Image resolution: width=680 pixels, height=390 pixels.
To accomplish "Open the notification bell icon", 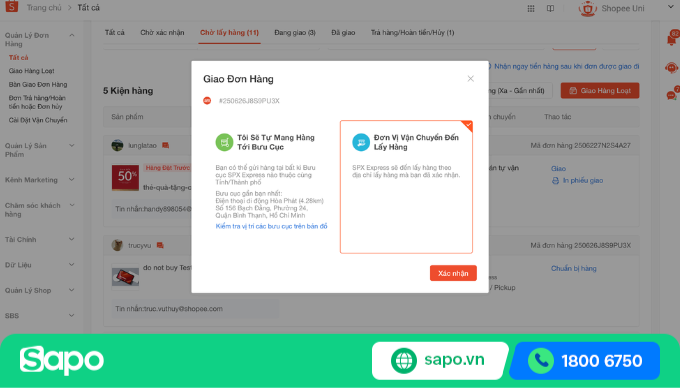I will pos(672,39).
